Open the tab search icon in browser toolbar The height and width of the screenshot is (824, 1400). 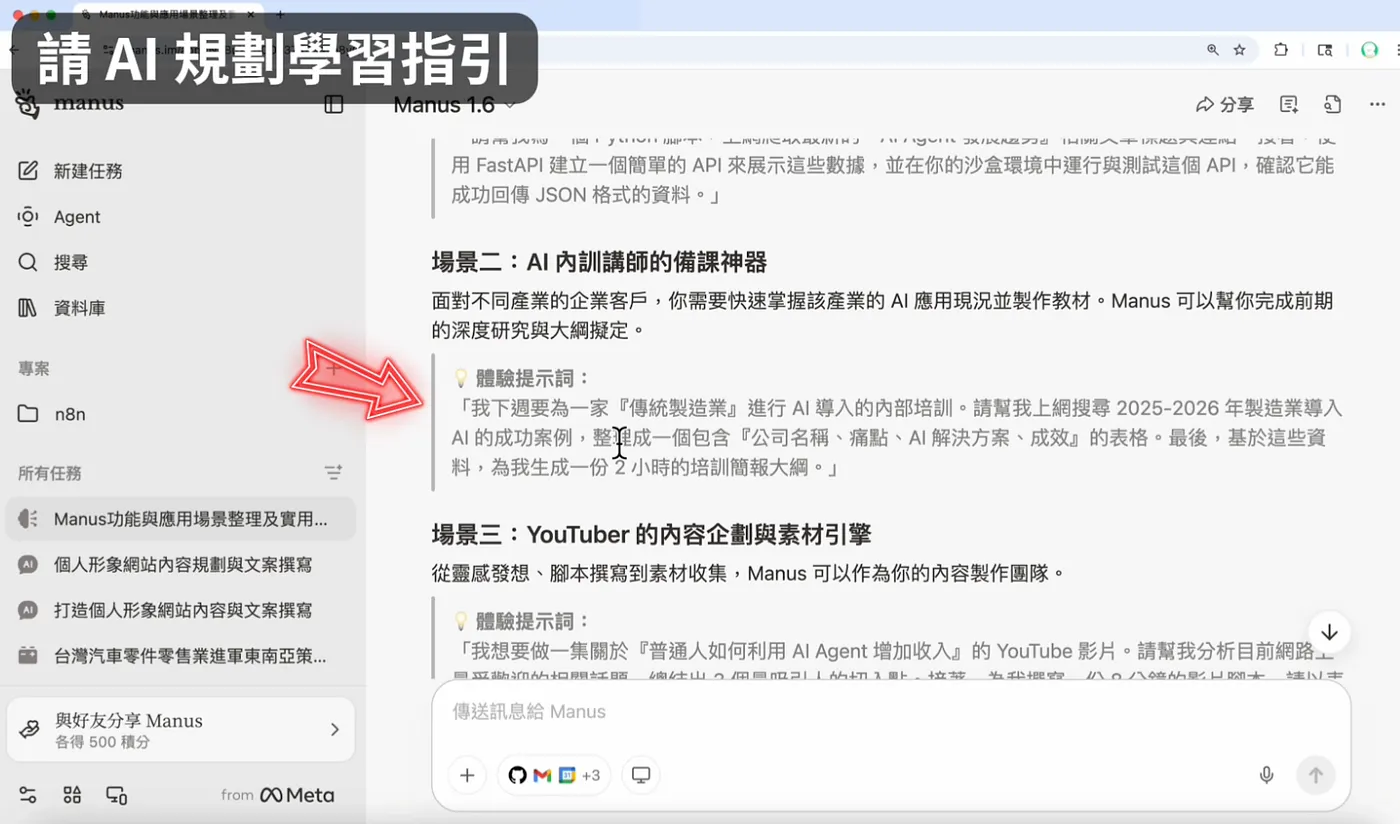click(x=1325, y=49)
